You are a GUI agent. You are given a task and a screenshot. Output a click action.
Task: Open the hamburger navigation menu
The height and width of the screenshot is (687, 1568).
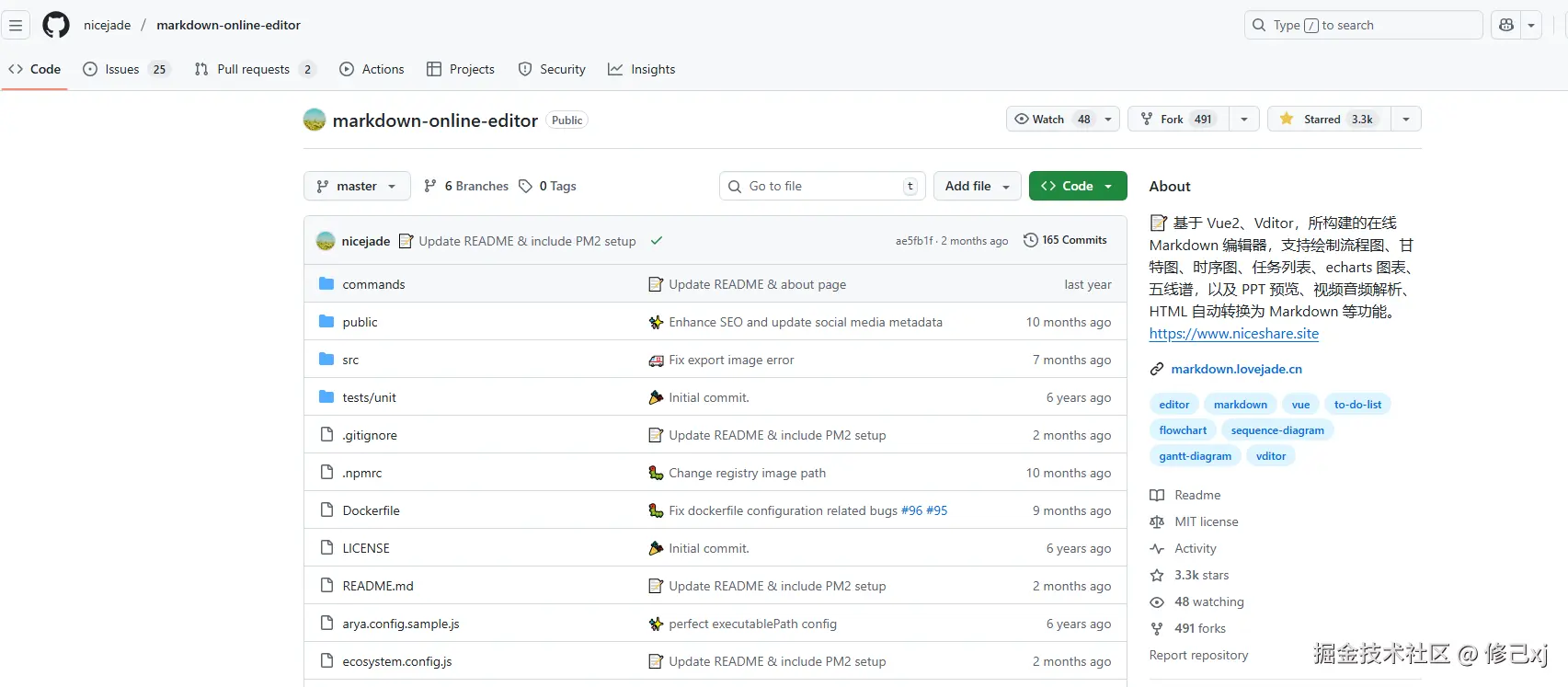pos(16,25)
